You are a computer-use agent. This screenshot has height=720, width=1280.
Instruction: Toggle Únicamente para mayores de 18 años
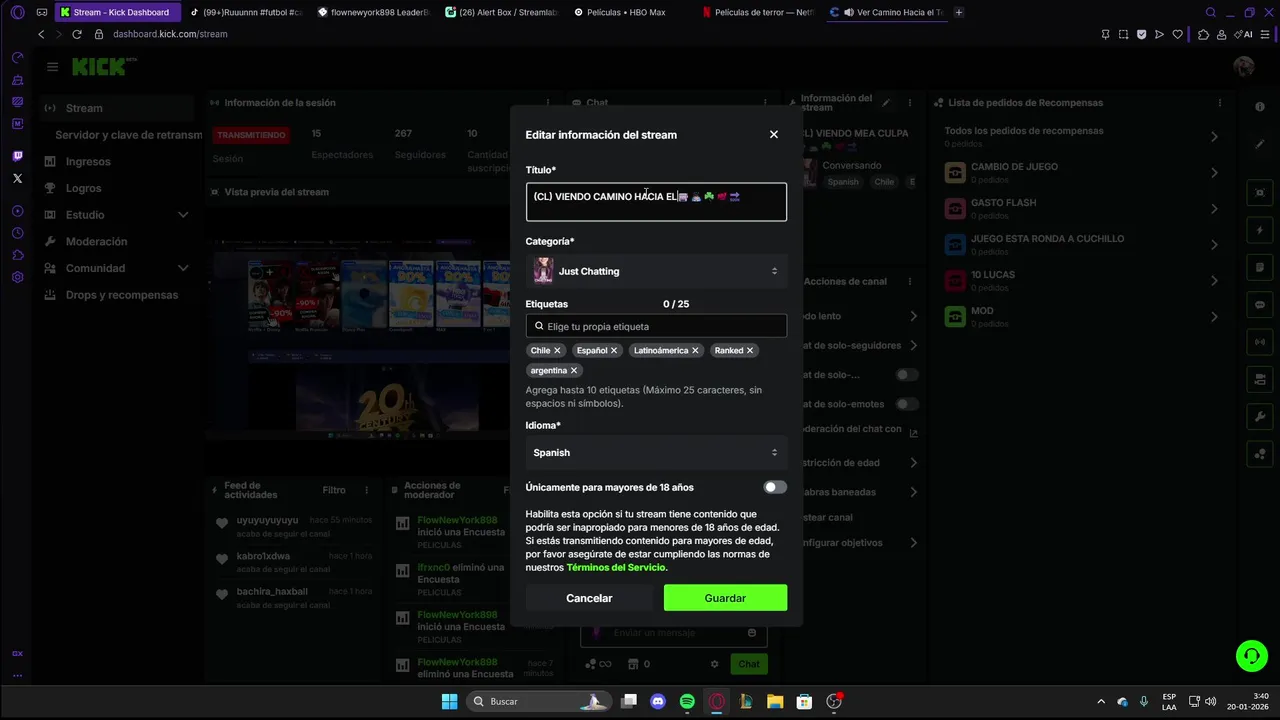775,487
